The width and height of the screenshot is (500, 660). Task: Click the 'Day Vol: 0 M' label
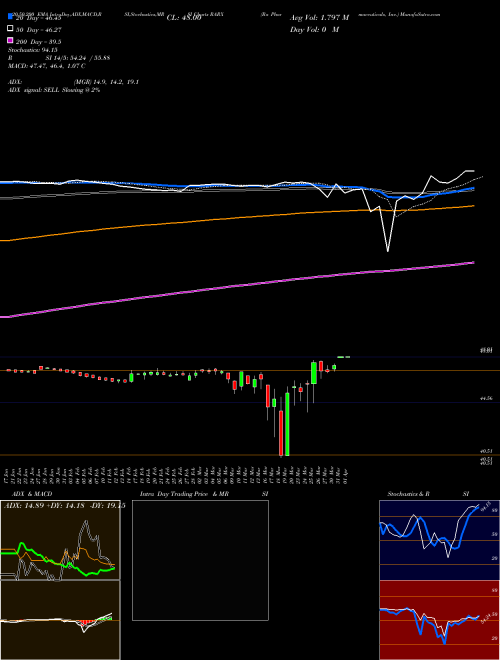click(x=314, y=29)
